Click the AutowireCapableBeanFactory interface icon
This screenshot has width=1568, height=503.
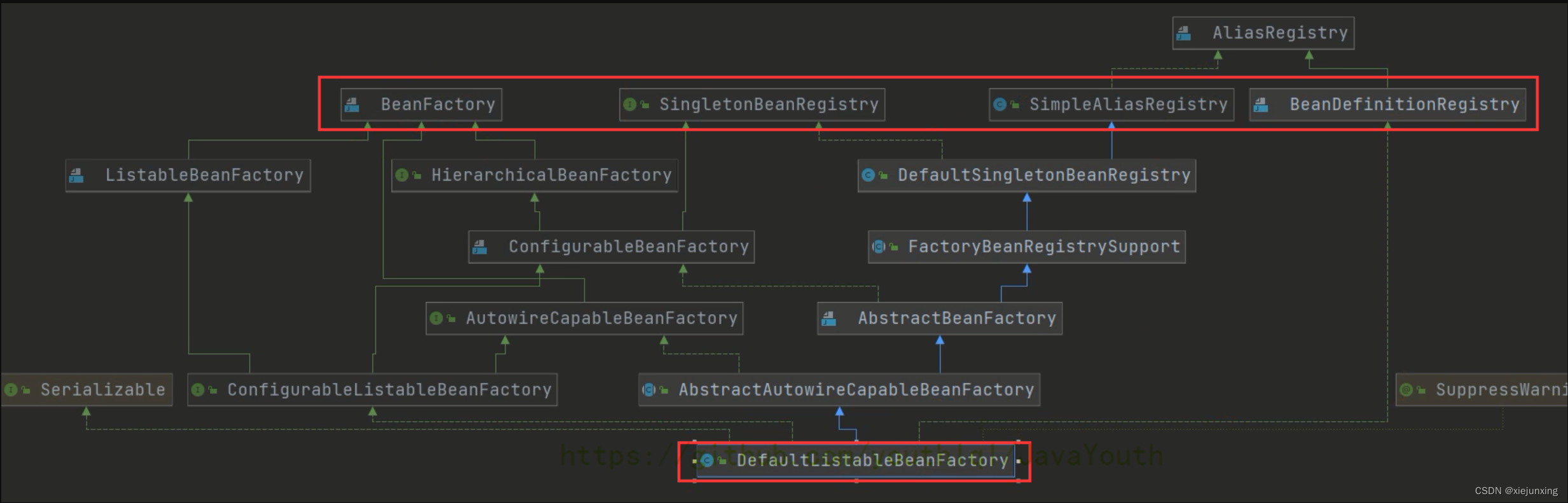pyautogui.click(x=436, y=318)
